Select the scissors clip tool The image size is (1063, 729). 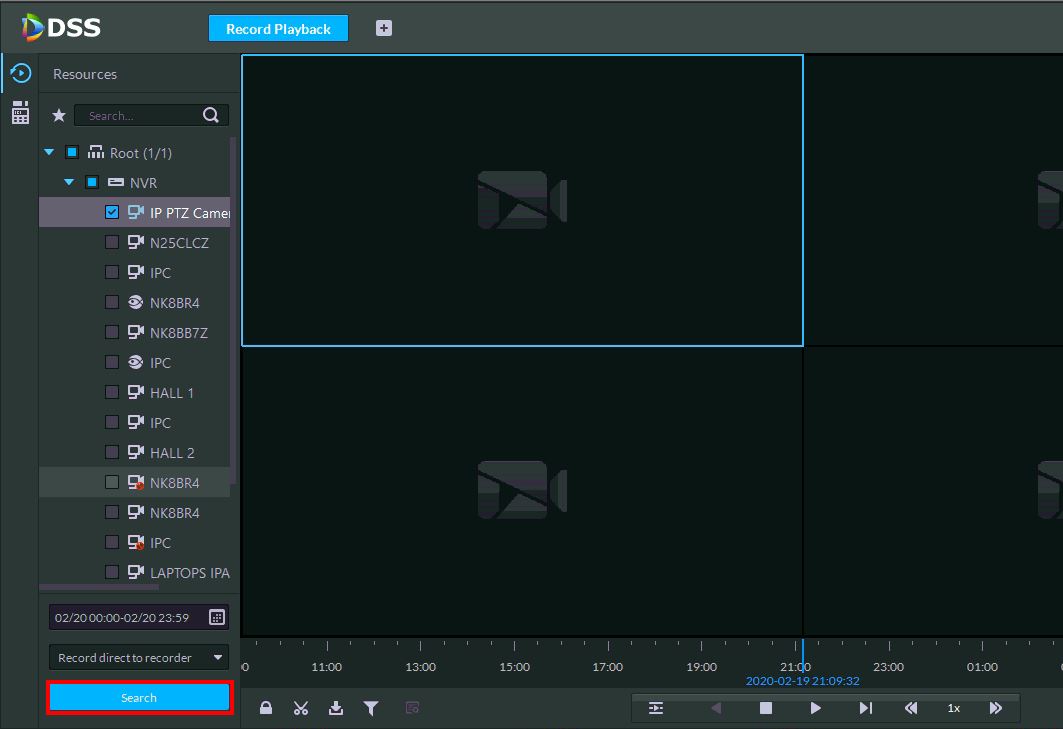[x=301, y=708]
